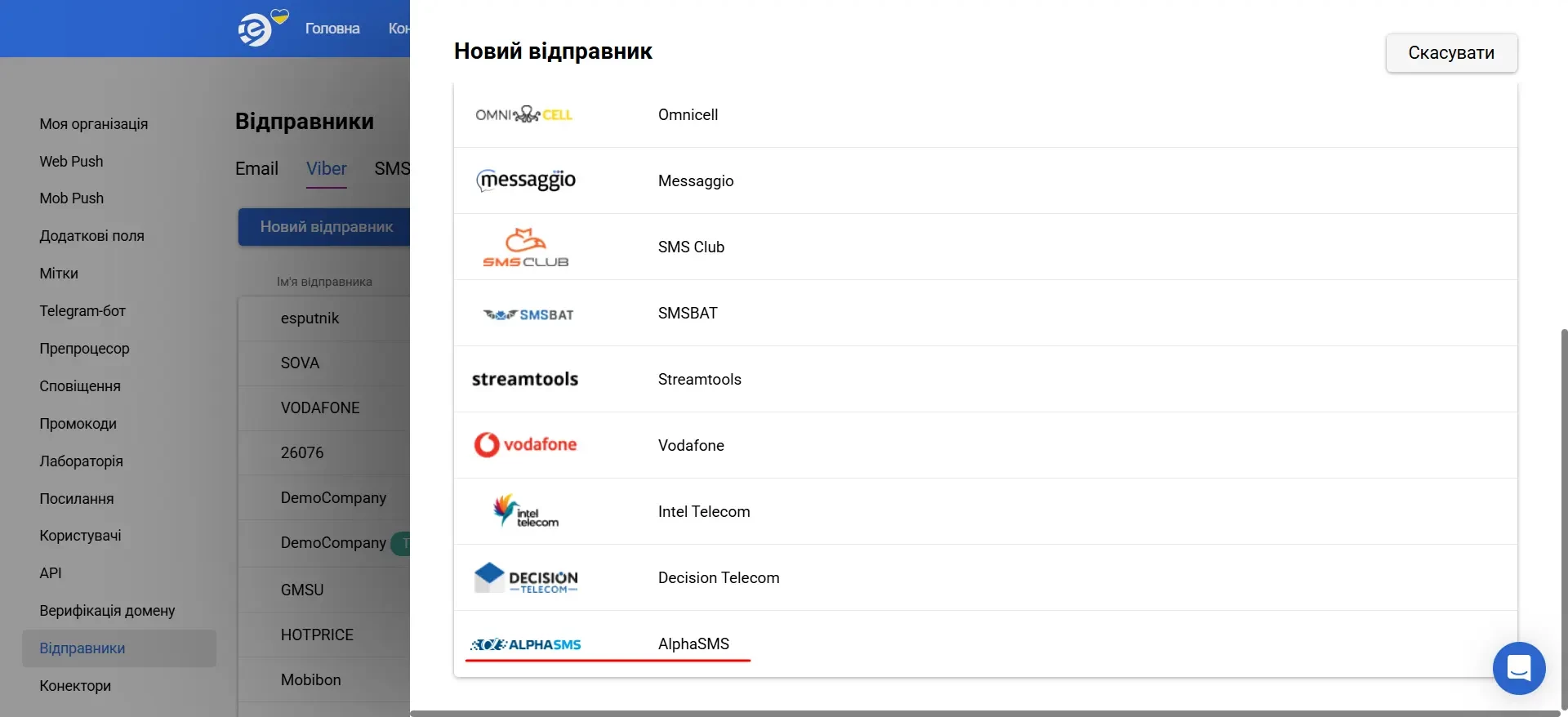Click the SOVA sender row
The image size is (1568, 717).
click(x=324, y=363)
